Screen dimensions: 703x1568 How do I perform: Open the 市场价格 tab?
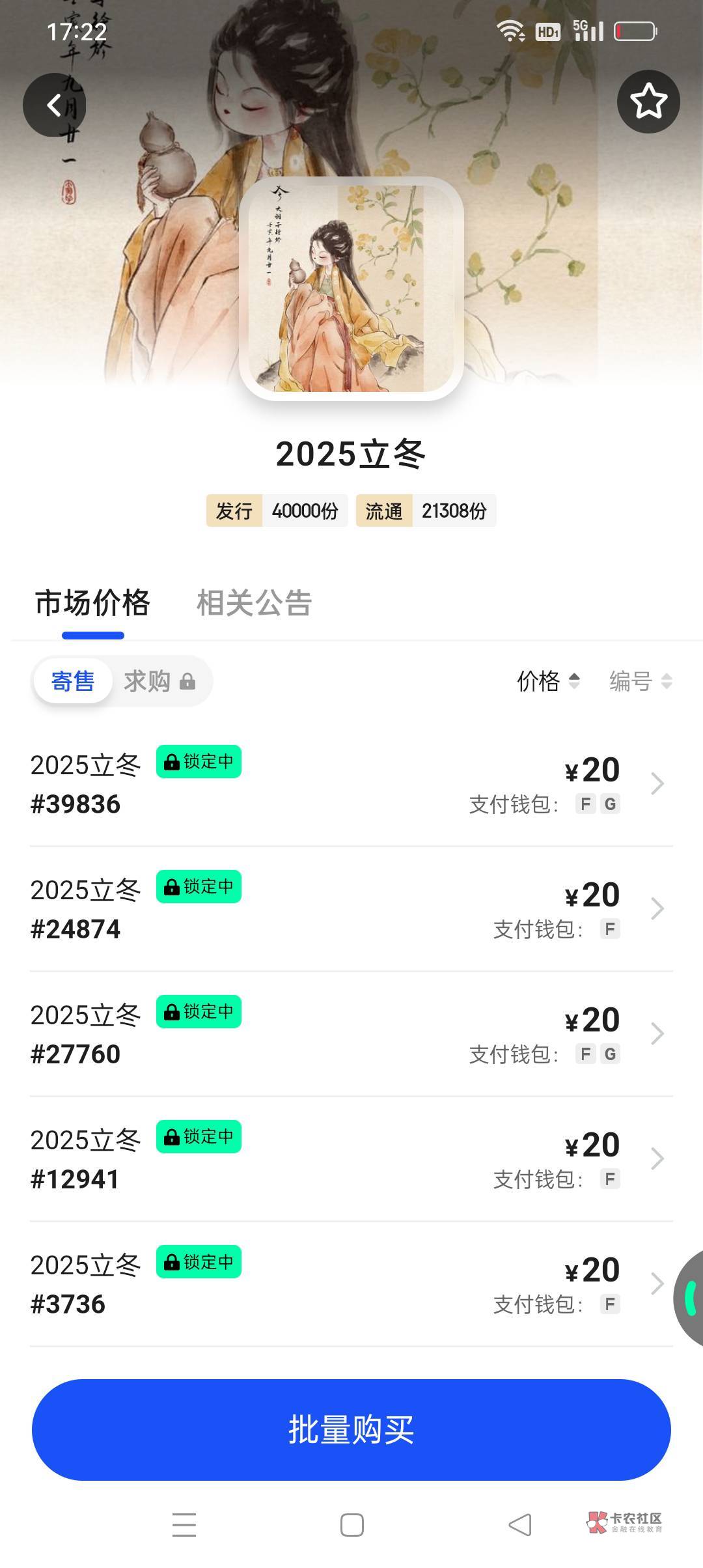92,603
